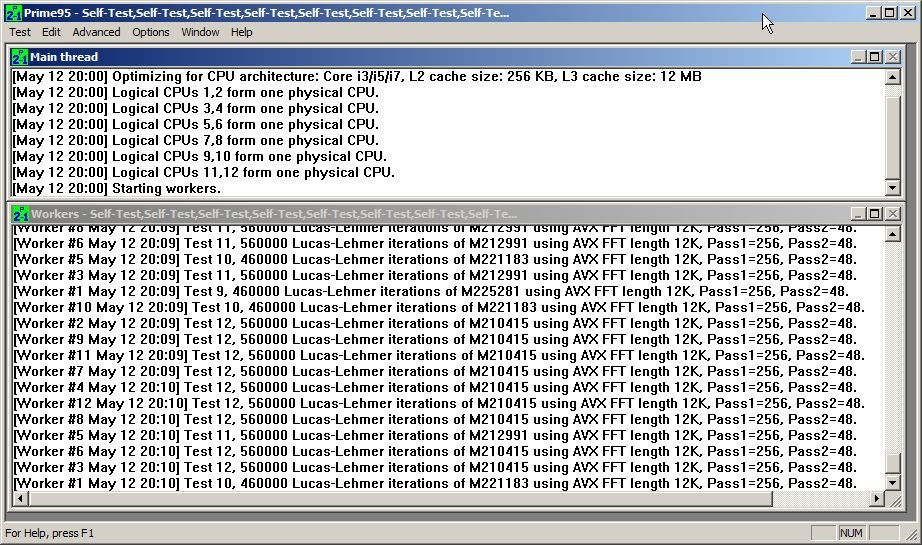The width and height of the screenshot is (922, 545).
Task: Maximize the Prime95 main window
Action: click(890, 13)
